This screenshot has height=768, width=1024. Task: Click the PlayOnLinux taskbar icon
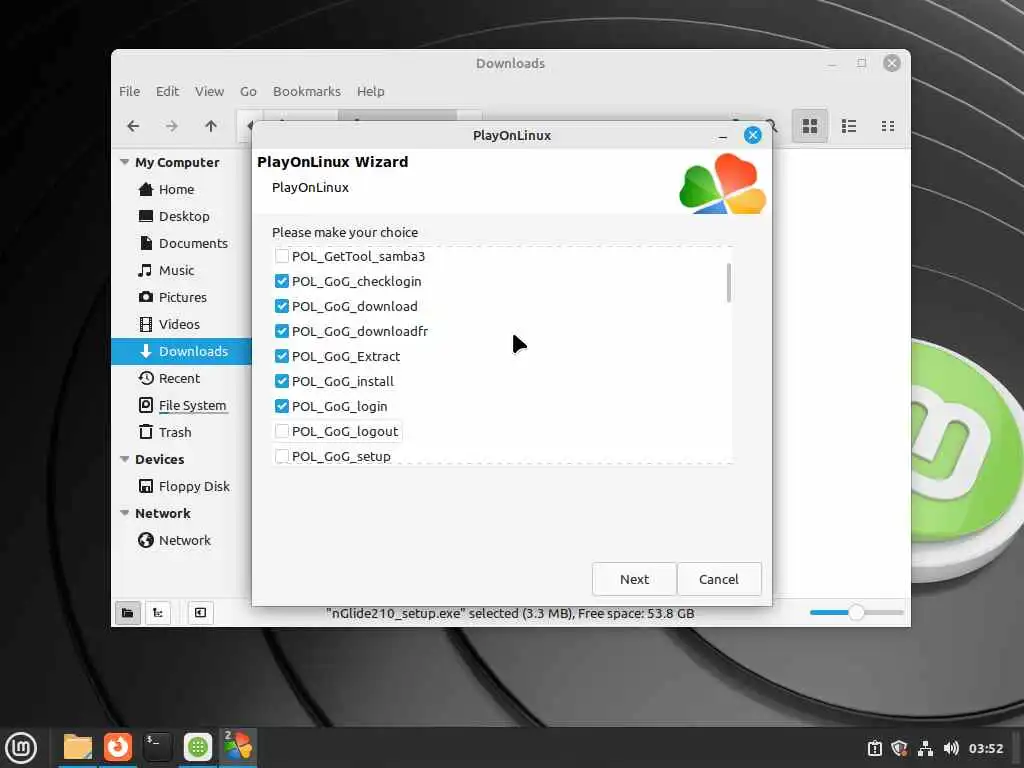pyautogui.click(x=238, y=747)
